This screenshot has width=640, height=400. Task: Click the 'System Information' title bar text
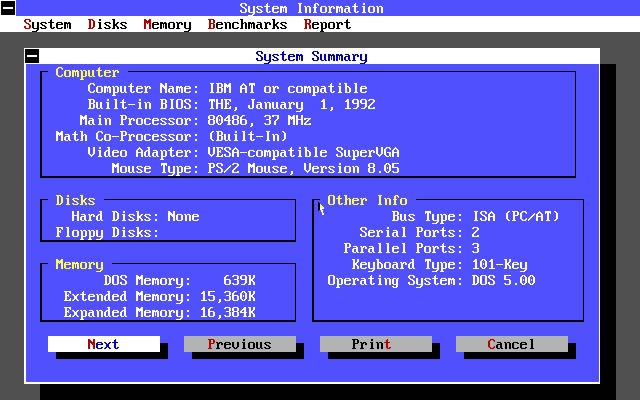tap(311, 8)
